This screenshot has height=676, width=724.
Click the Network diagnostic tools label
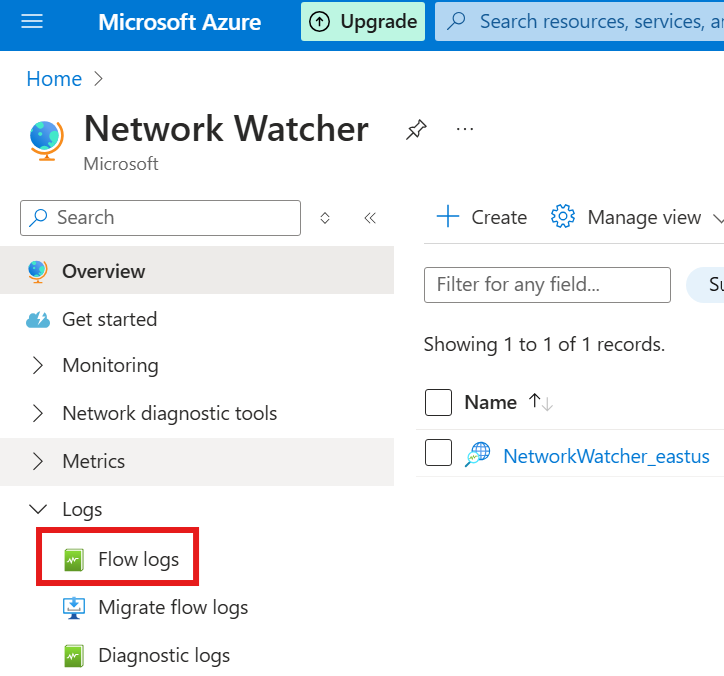click(170, 413)
